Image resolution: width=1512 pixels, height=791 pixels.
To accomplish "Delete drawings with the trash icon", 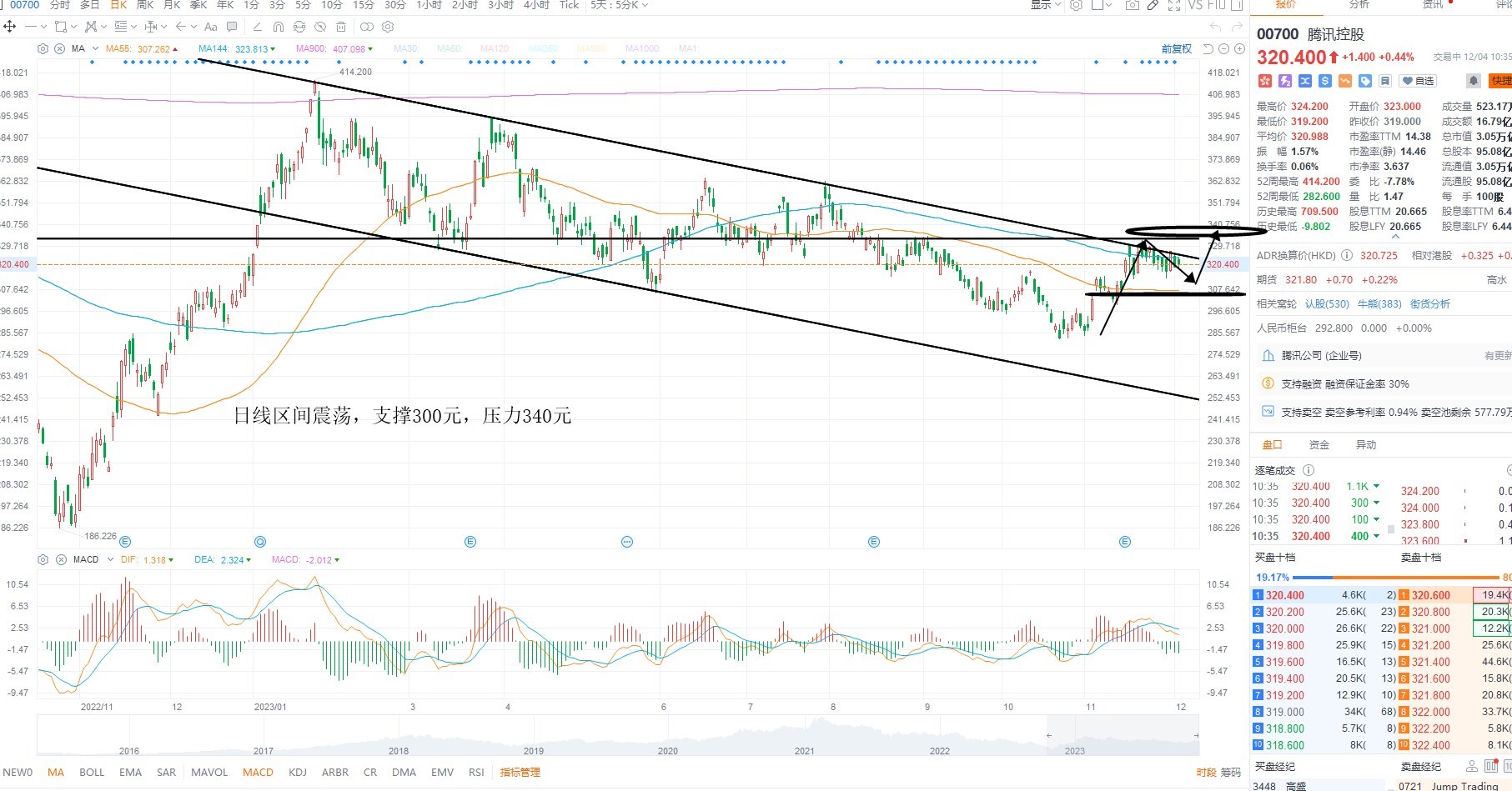I will [341, 27].
